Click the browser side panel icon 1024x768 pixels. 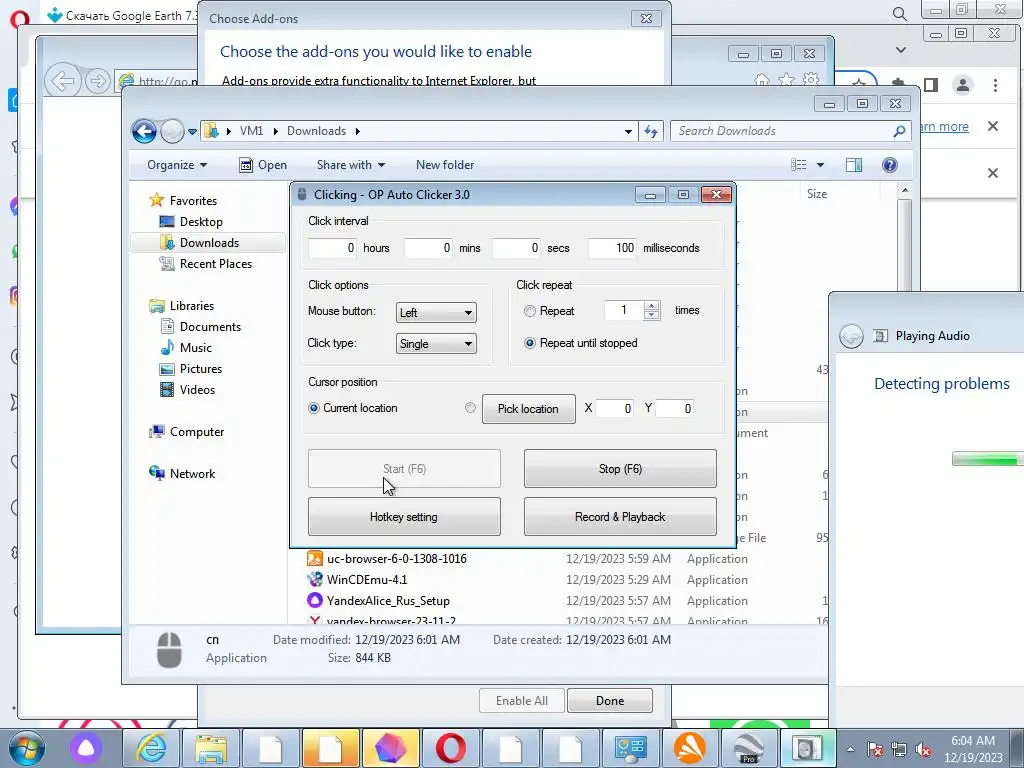point(931,85)
